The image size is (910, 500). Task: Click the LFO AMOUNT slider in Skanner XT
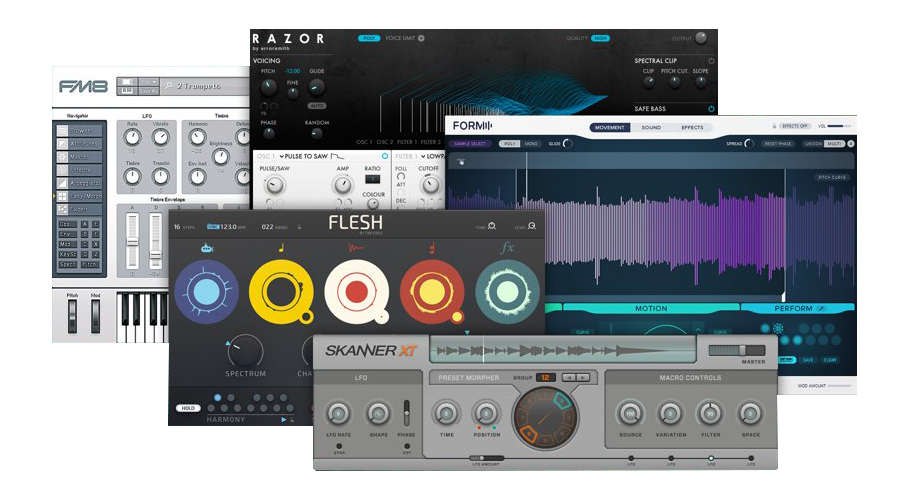click(487, 458)
